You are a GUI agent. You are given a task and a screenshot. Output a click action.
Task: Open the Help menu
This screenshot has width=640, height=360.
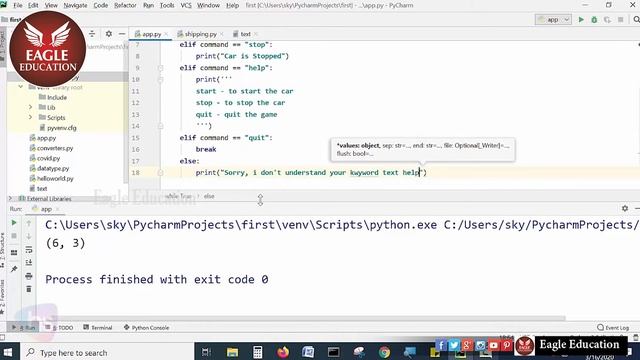[232, 5]
